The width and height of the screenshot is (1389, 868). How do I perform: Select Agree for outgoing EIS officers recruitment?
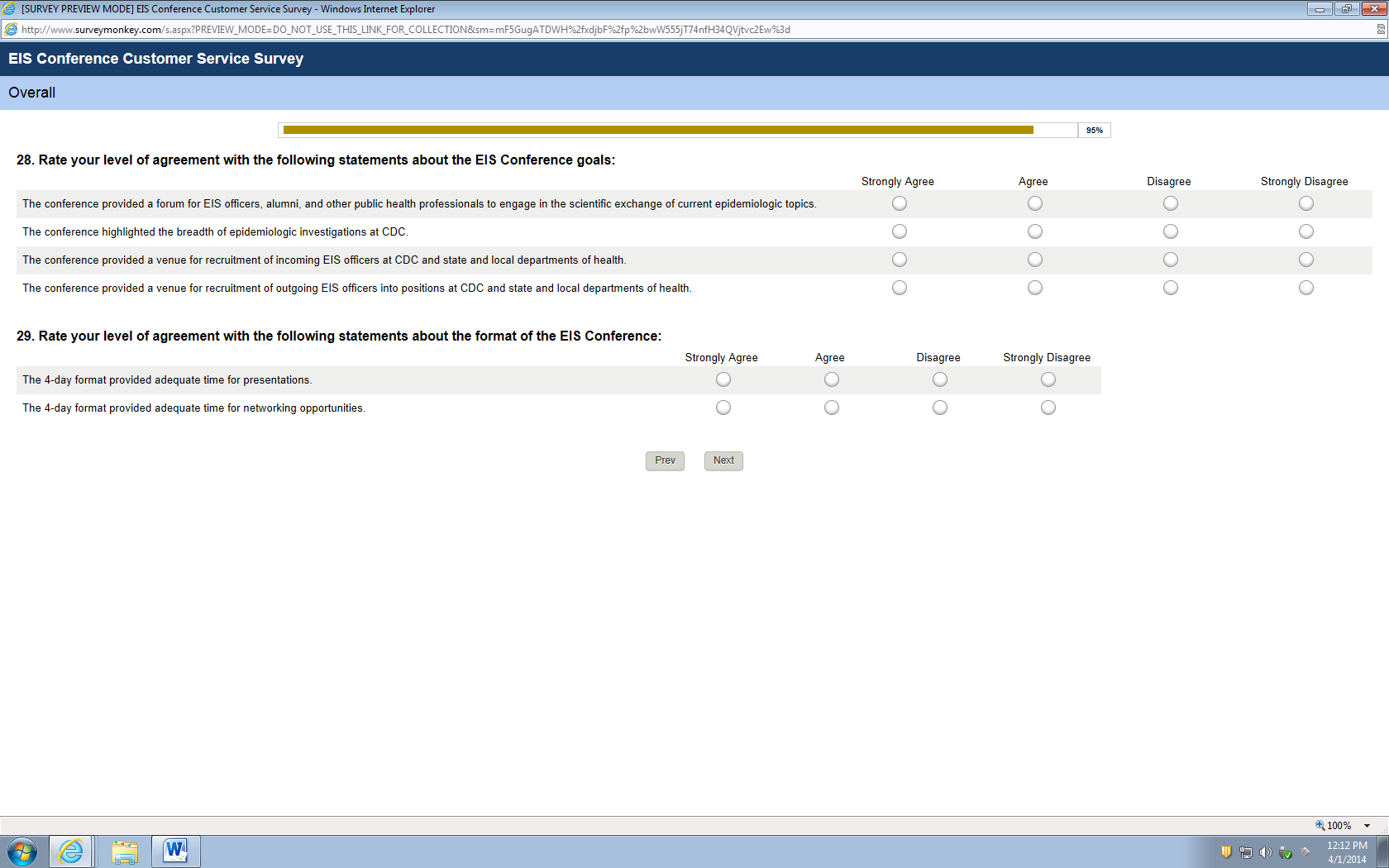coord(1035,288)
